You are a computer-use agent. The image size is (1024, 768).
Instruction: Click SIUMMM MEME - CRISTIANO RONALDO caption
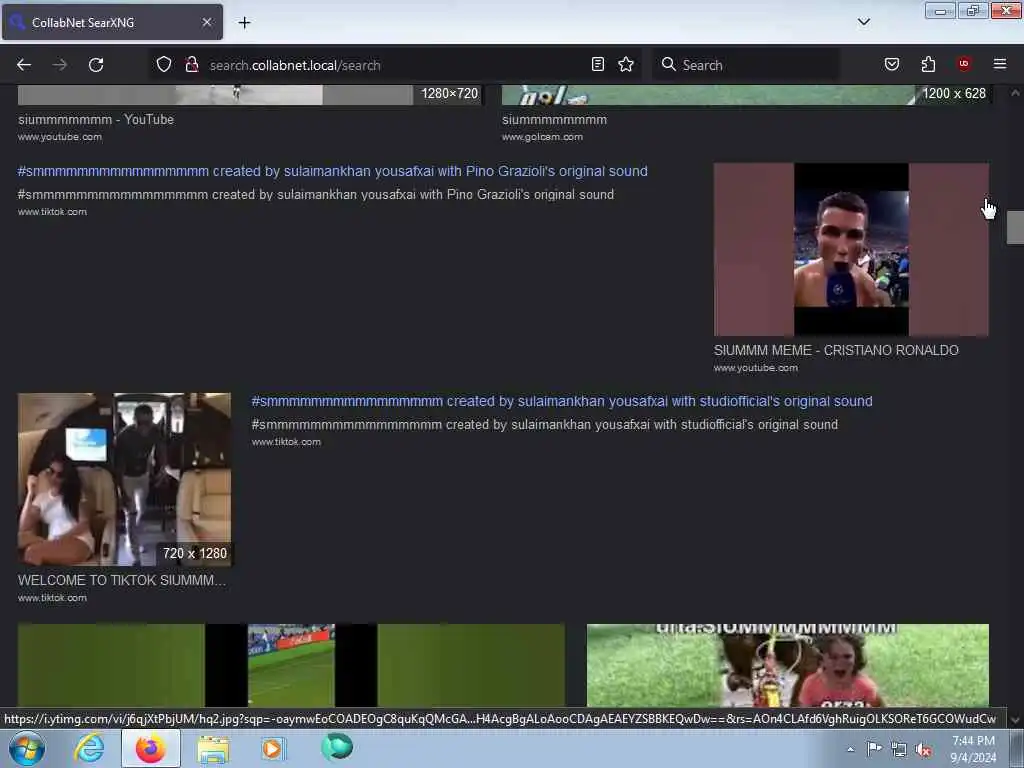836,350
